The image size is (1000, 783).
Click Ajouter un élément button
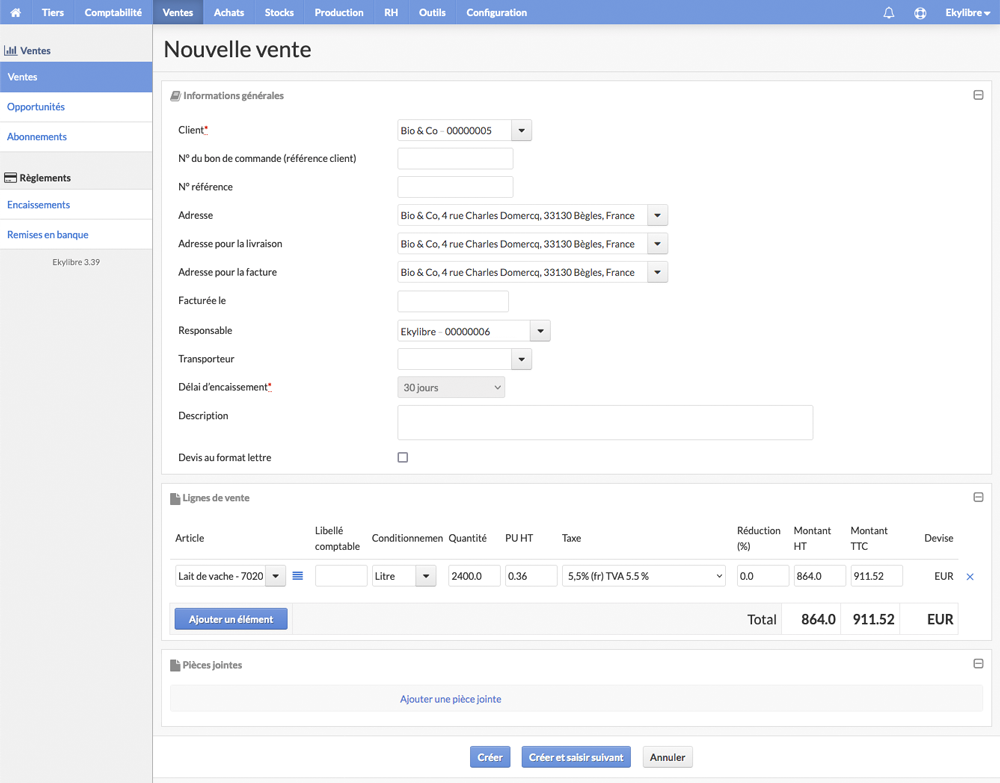pyautogui.click(x=231, y=619)
